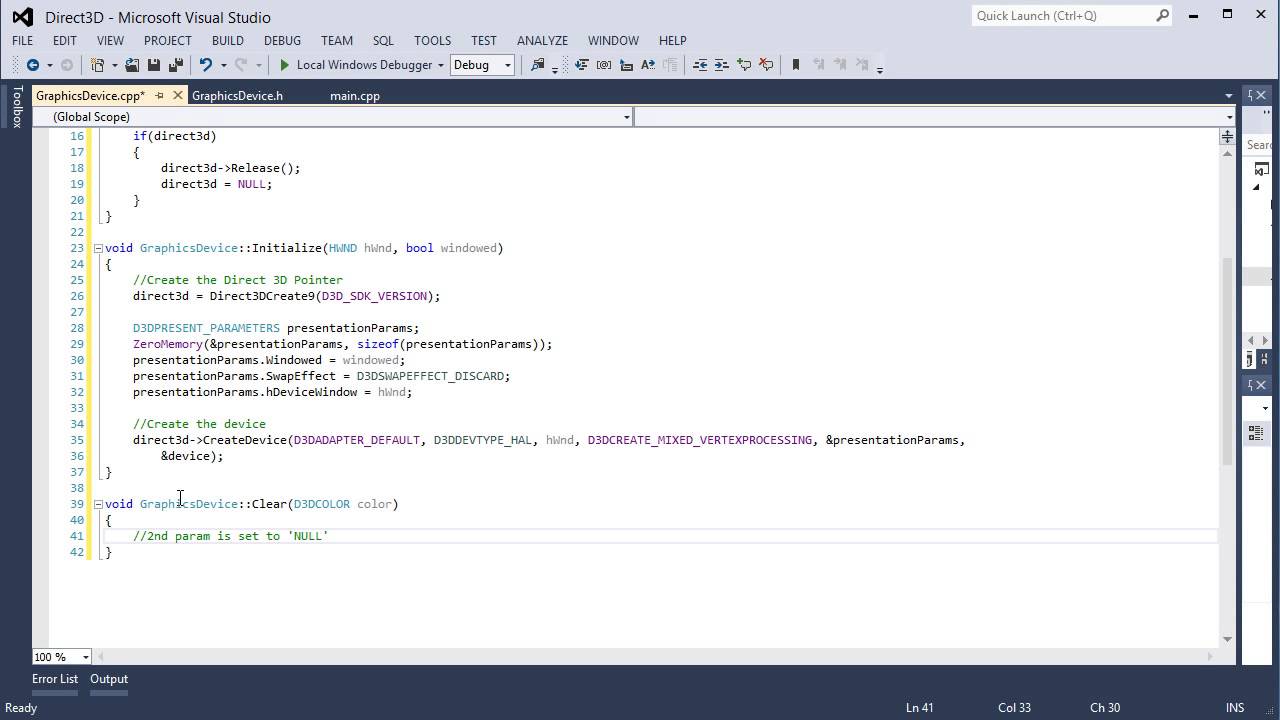Open the Undo history dropdown arrow
Viewport: 1280px width, 720px height.
click(x=223, y=65)
